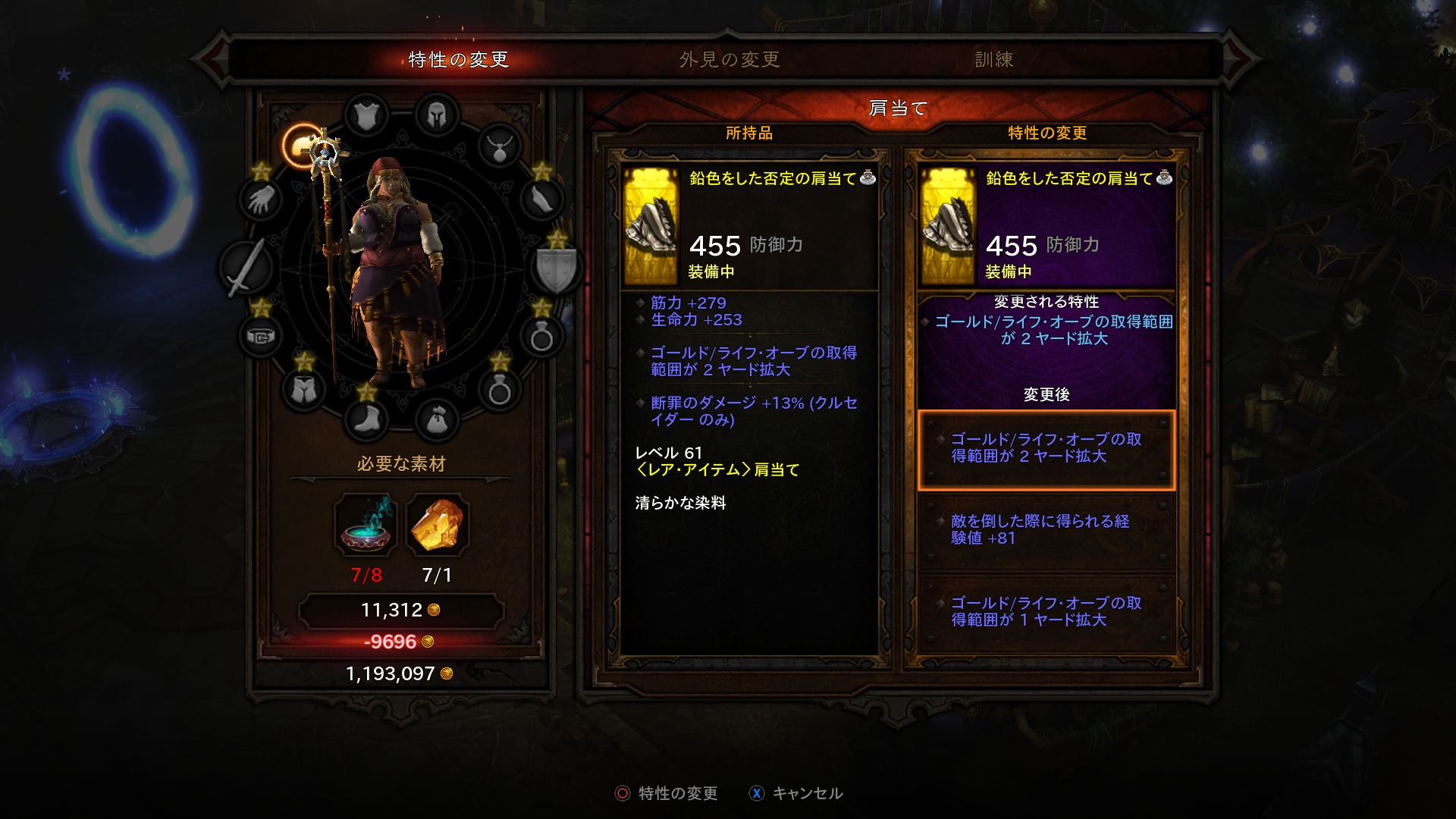The height and width of the screenshot is (819, 1456).
Task: Select the helmet equipment slot icon
Action: 436,116
